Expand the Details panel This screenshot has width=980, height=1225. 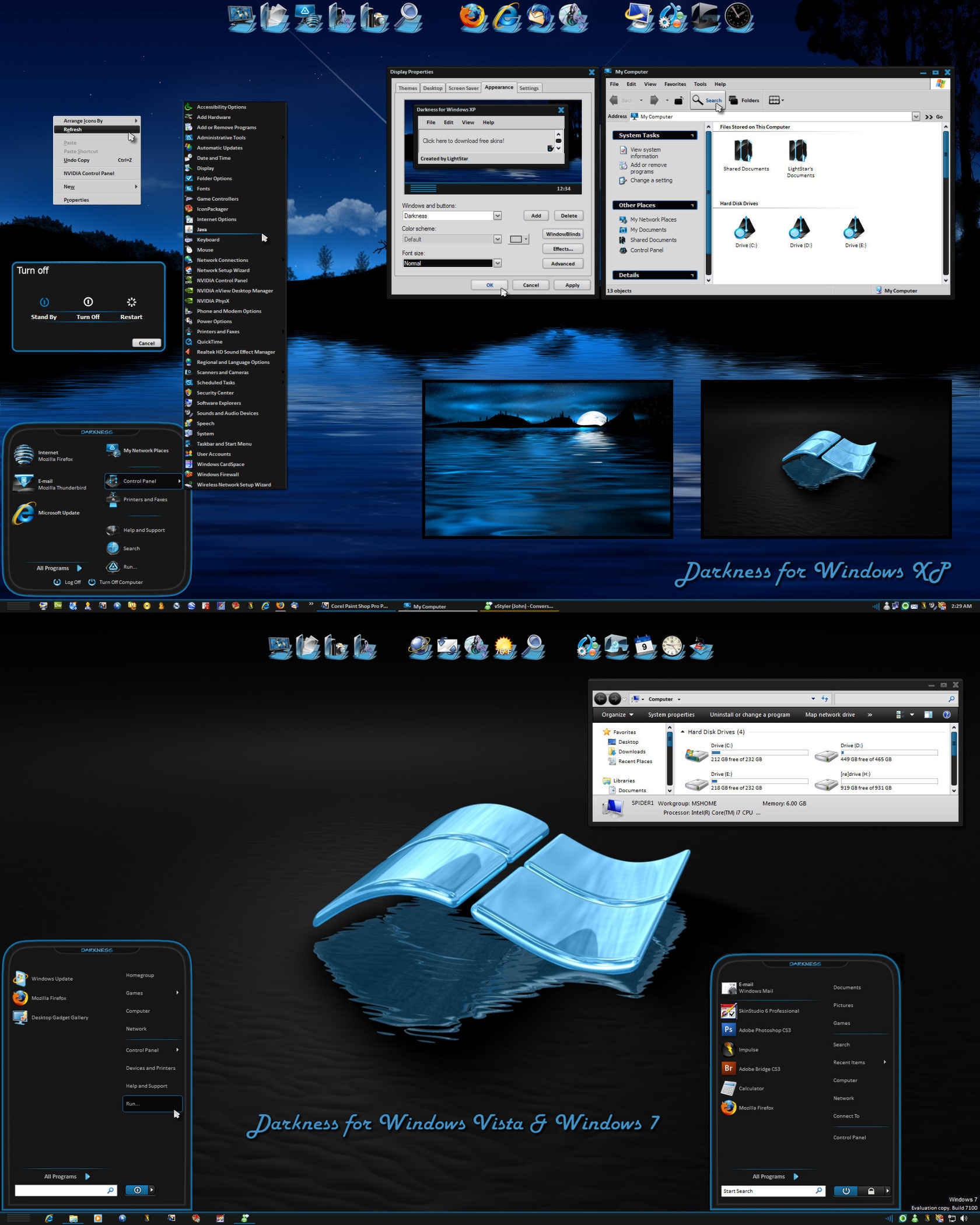[692, 275]
